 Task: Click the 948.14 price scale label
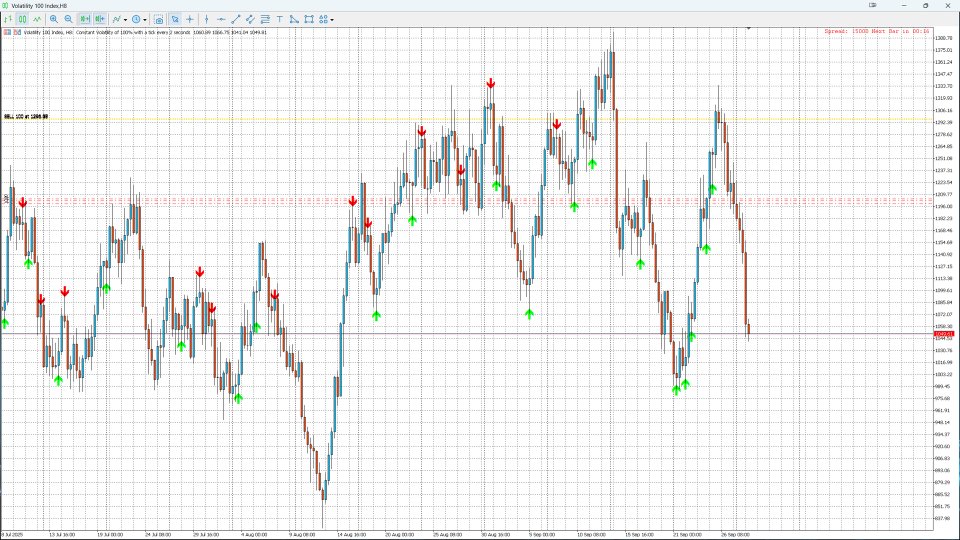point(943,422)
